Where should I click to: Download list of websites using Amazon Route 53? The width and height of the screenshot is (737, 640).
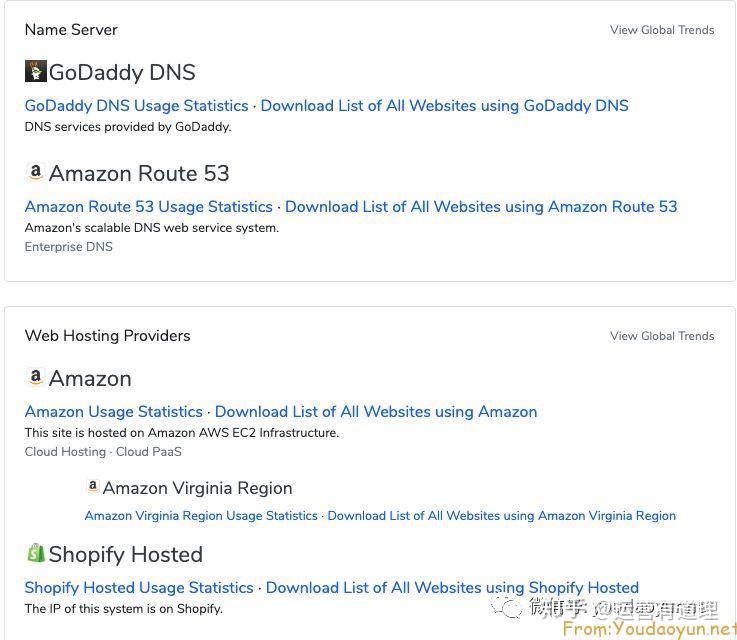click(481, 207)
